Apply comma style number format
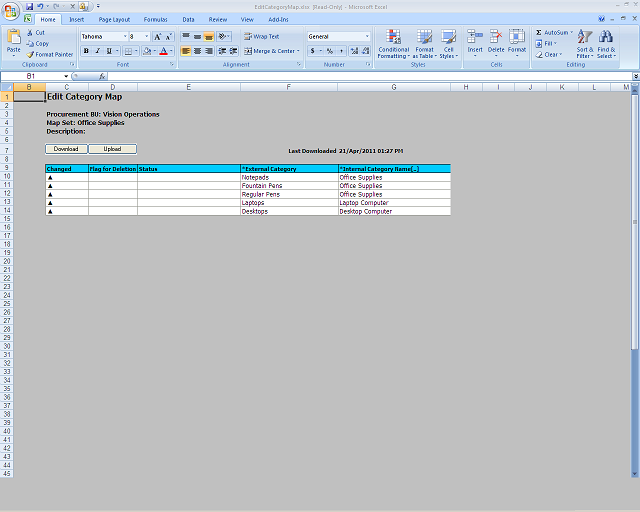This screenshot has width=640, height=512. [x=341, y=51]
